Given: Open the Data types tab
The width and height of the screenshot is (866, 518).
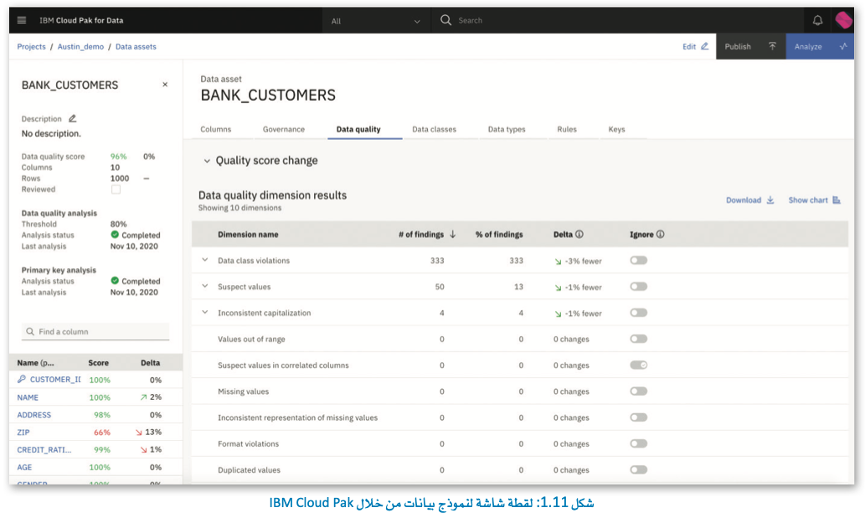Looking at the screenshot, I should point(506,129).
